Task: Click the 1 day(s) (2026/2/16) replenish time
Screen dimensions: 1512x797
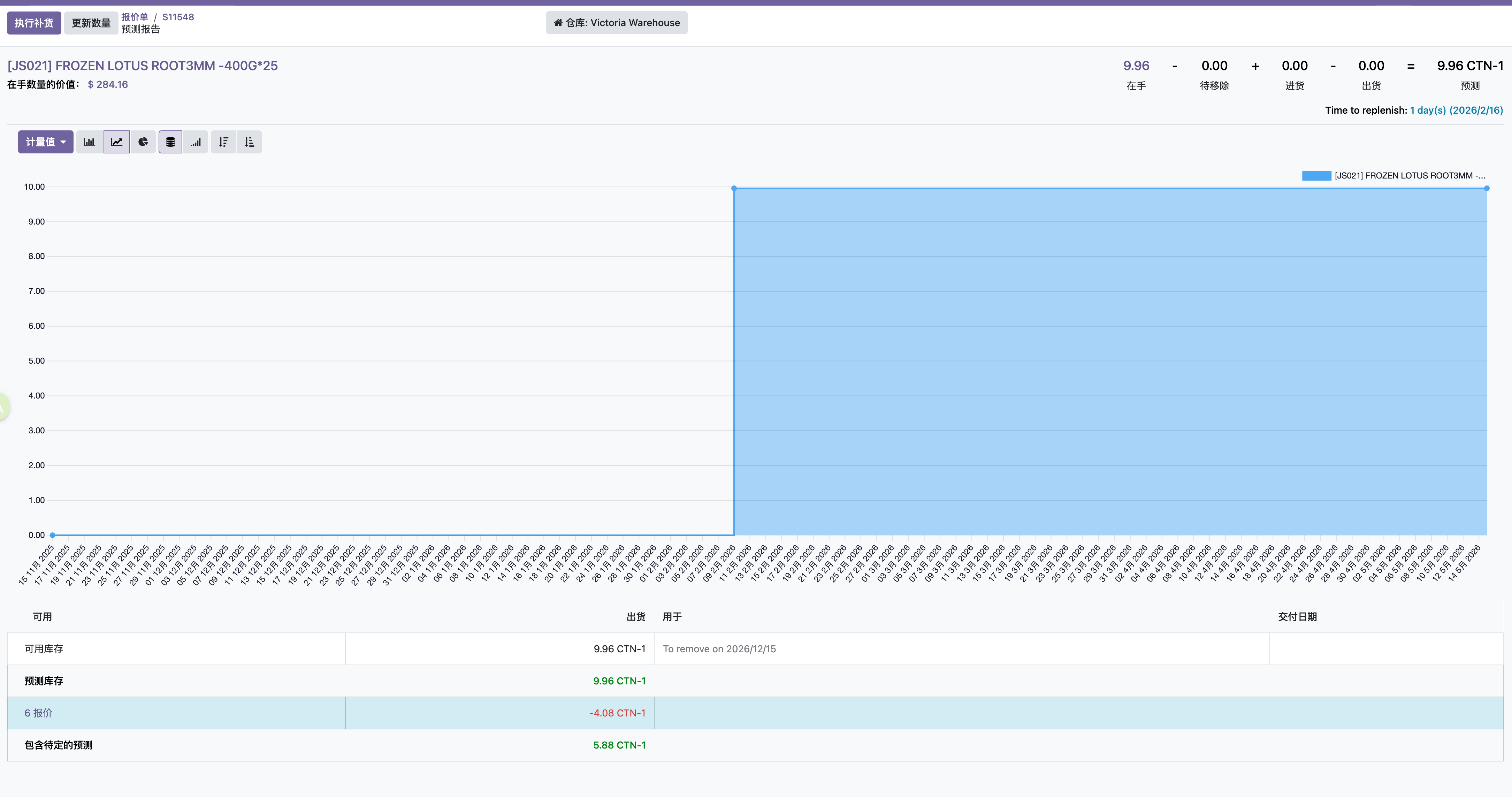Action: (x=1456, y=111)
